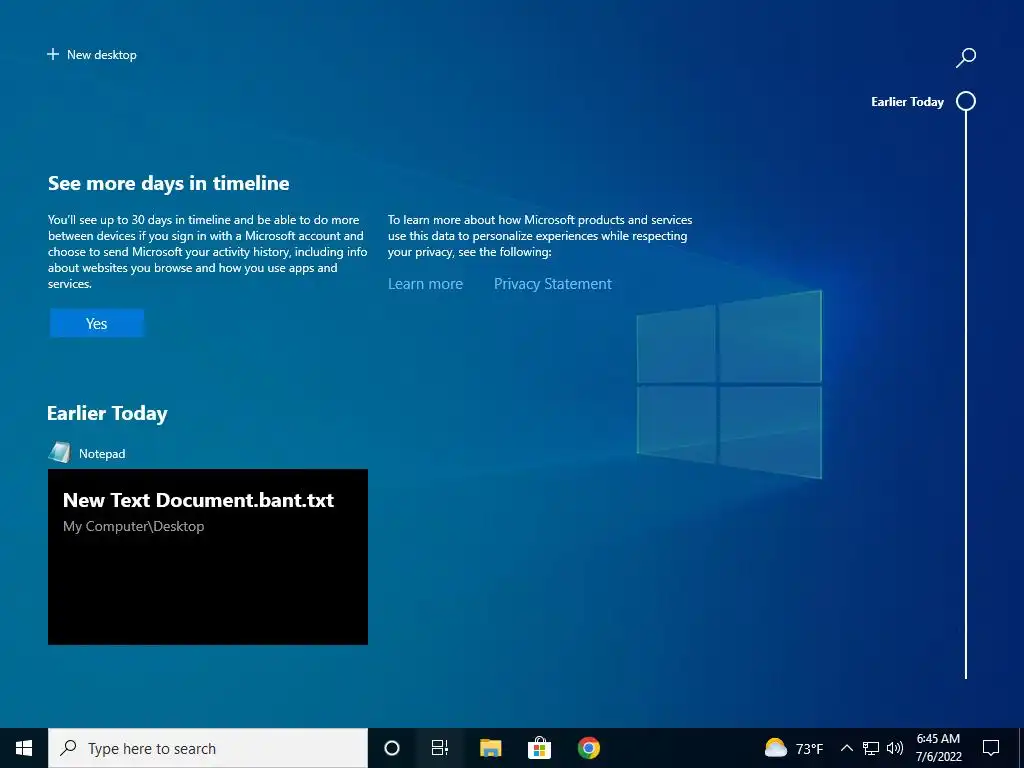Viewport: 1024px width, 768px height.
Task: Open the weather 73°F widget
Action: (793, 748)
